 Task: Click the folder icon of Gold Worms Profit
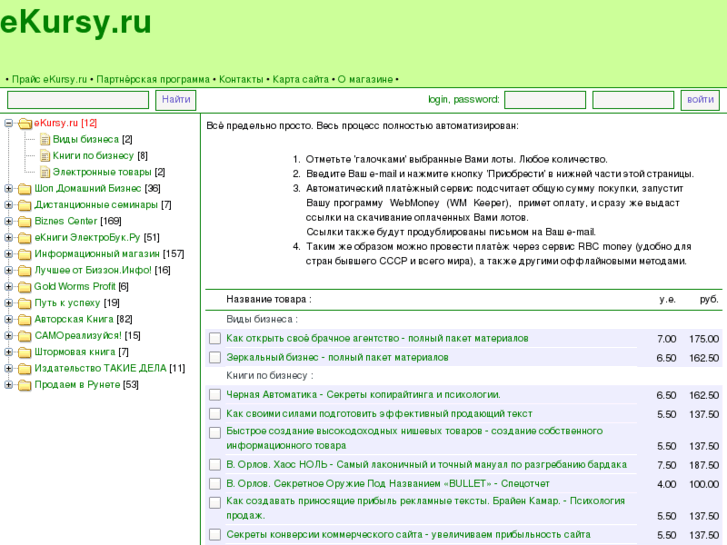tap(25, 287)
